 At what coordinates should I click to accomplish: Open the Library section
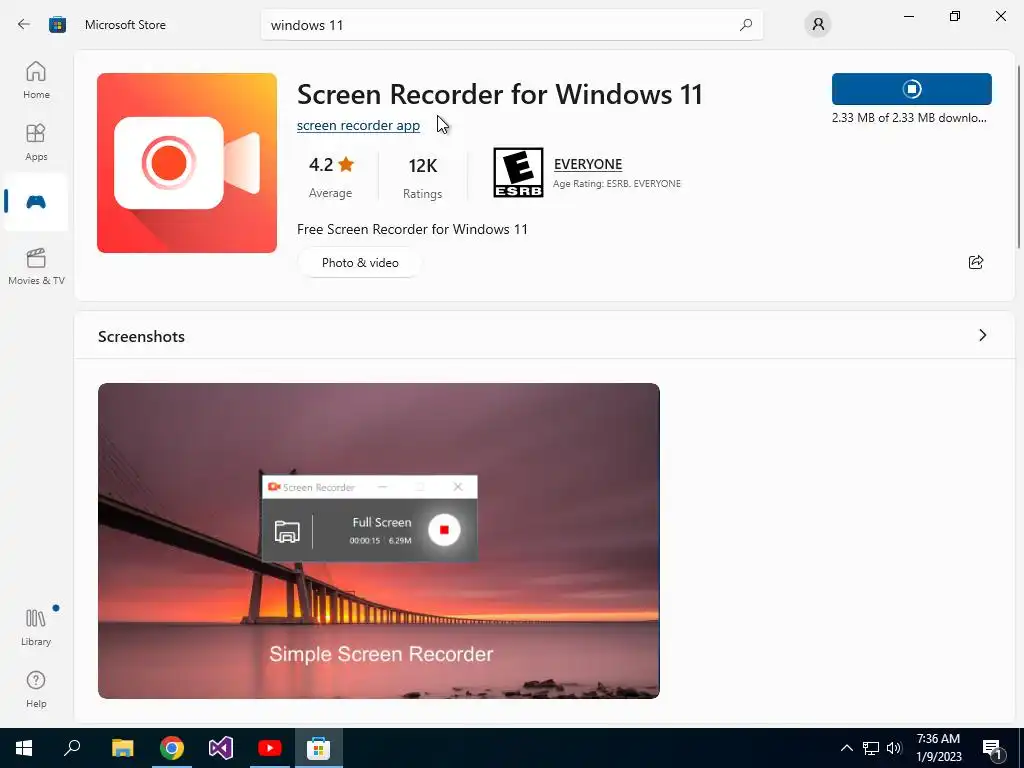point(36,627)
